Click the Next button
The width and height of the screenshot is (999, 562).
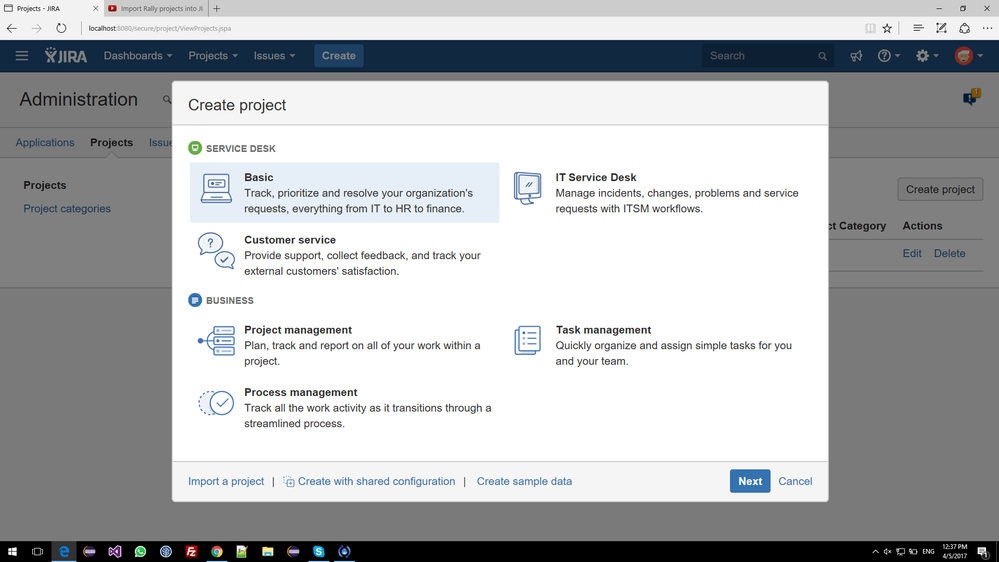pos(750,481)
